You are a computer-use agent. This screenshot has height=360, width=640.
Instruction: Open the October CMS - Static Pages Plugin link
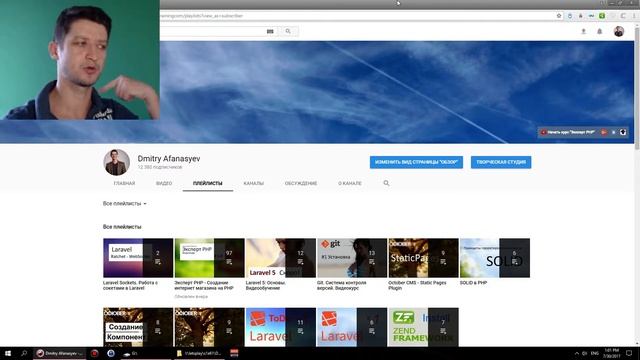417,285
